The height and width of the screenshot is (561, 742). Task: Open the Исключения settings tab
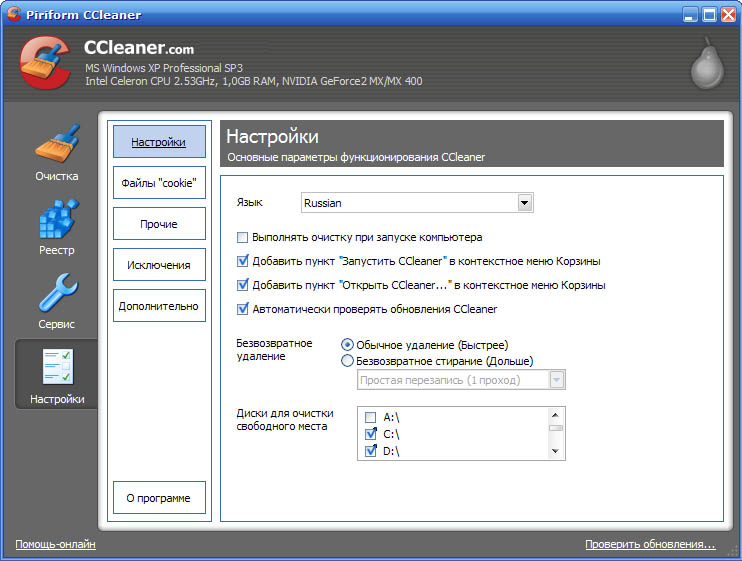(x=159, y=265)
